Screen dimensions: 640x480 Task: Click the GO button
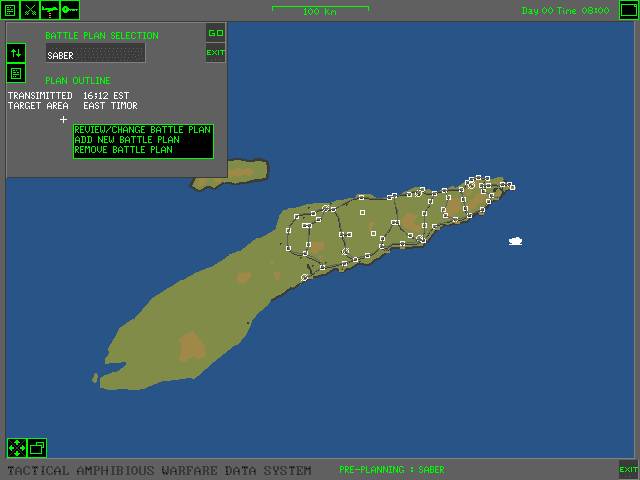pyautogui.click(x=216, y=33)
